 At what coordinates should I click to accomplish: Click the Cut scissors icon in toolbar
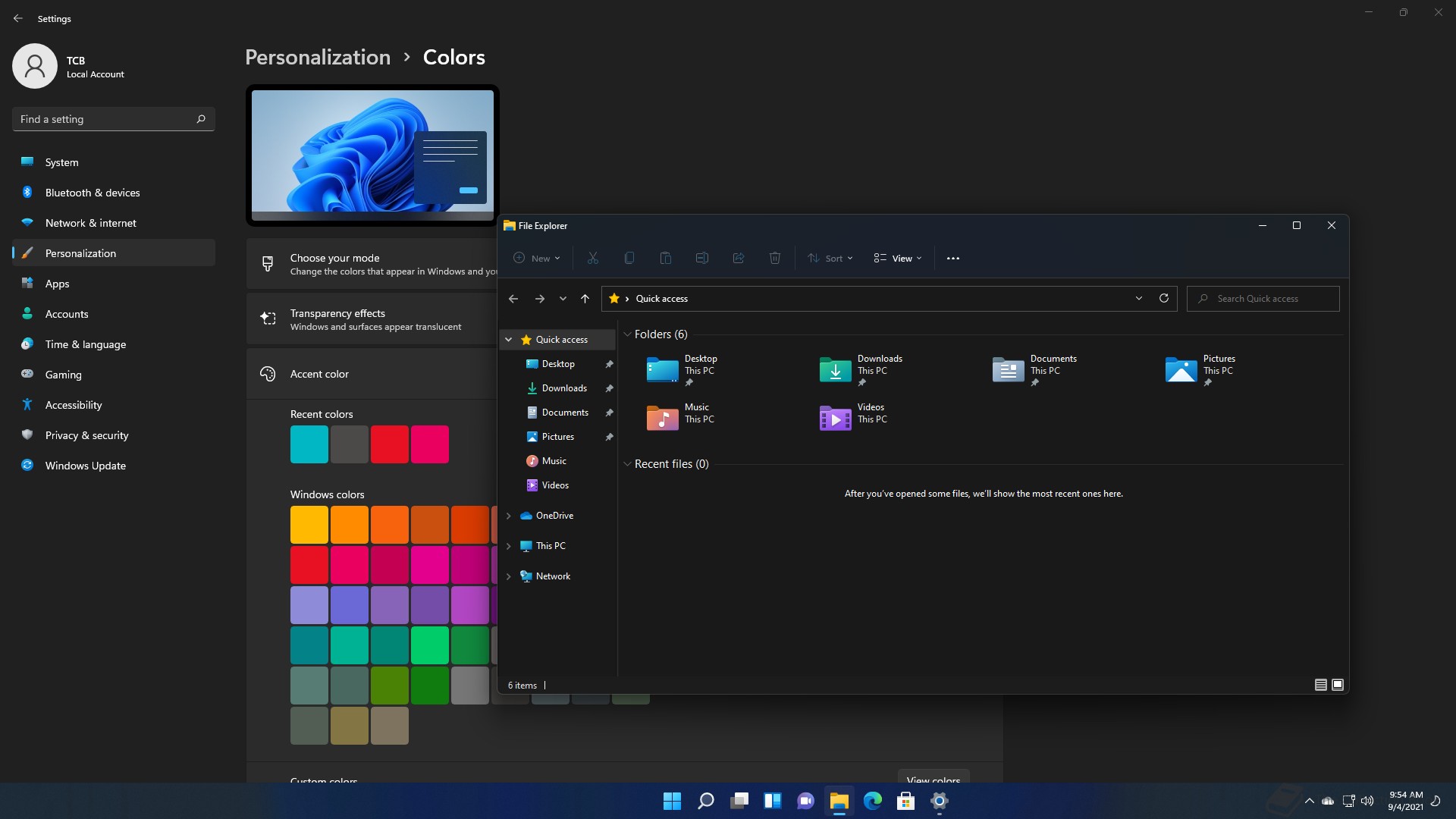coord(592,258)
